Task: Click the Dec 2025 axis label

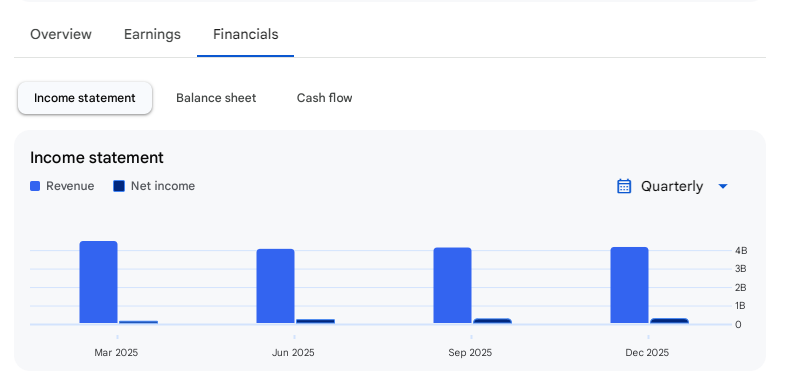Action: click(647, 353)
